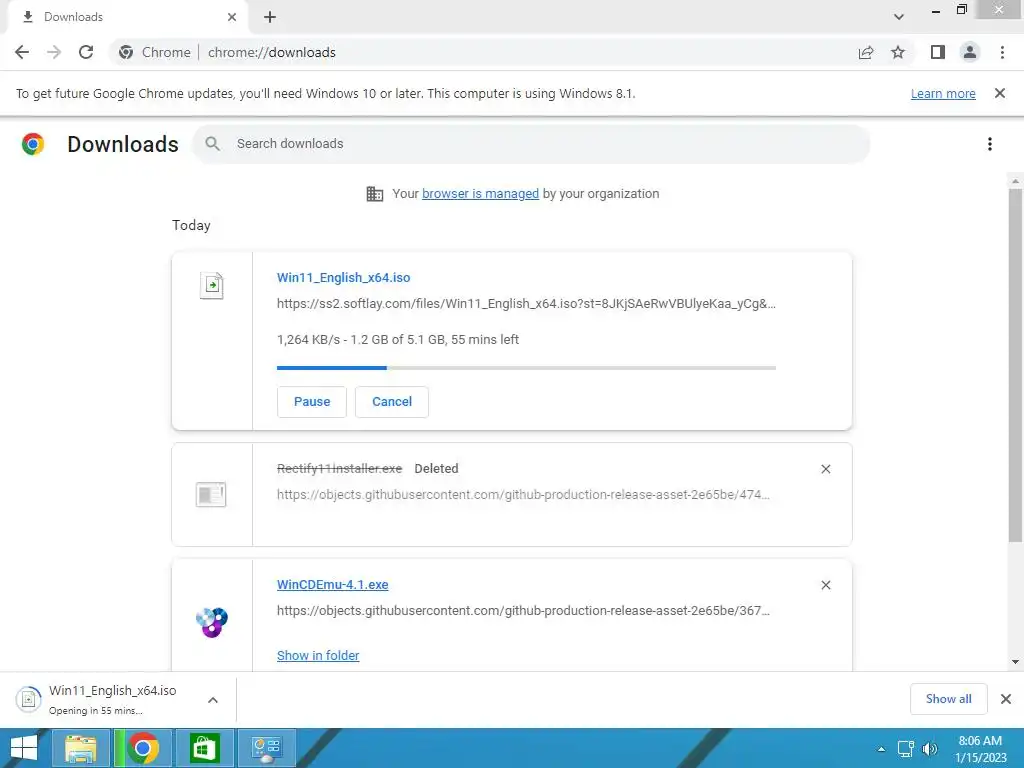Viewport: 1024px width, 768px height.
Task: Open a new tab with plus button
Action: pos(270,17)
